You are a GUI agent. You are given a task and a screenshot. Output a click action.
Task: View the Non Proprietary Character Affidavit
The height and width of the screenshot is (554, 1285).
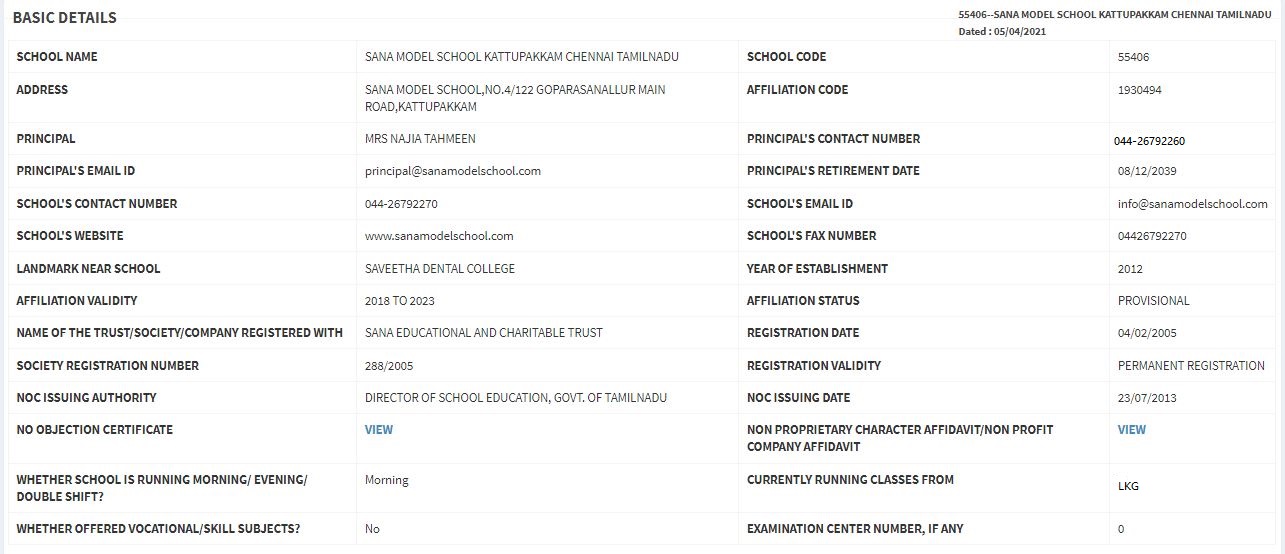(x=1132, y=430)
